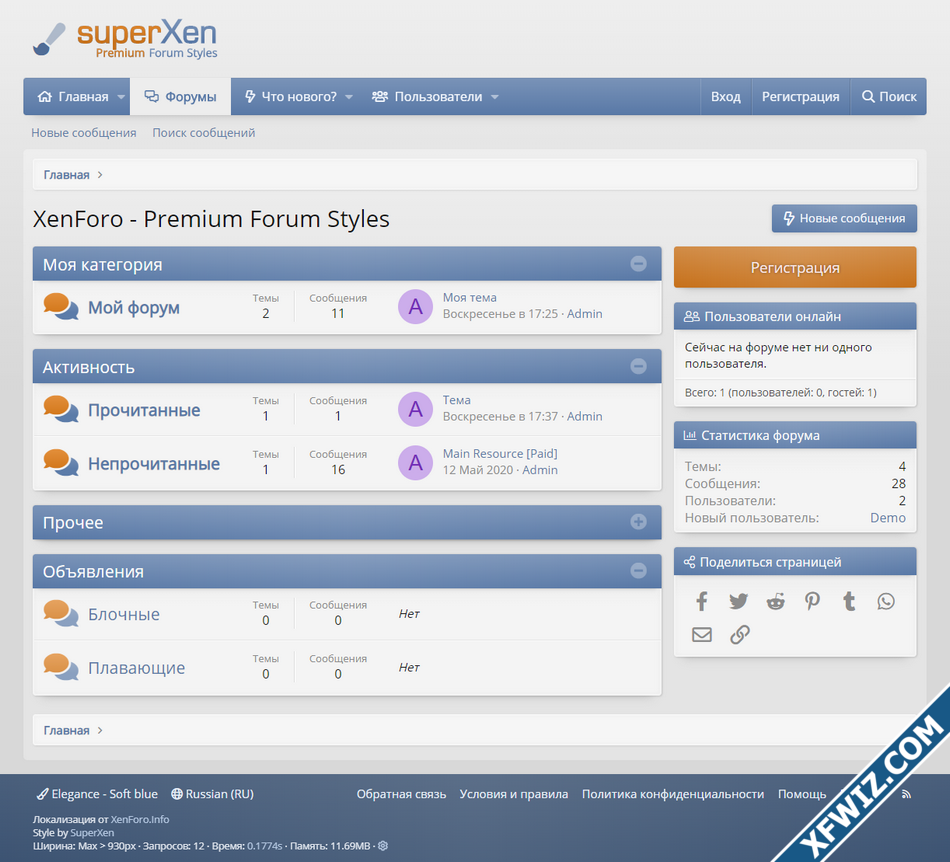Screen dimensions: 950x862
Task: Click the orange Регистрация button
Action: pyautogui.click(x=795, y=267)
